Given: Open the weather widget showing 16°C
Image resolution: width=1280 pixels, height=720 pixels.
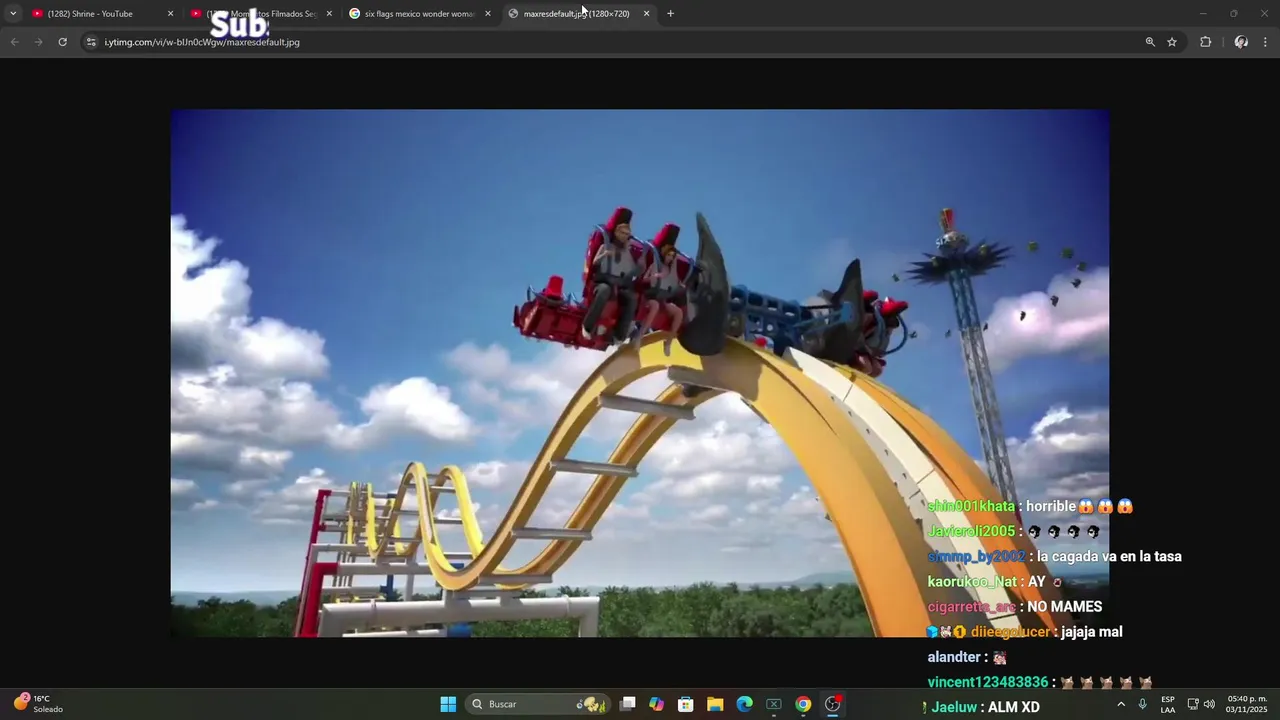Looking at the screenshot, I should pyautogui.click(x=38, y=704).
